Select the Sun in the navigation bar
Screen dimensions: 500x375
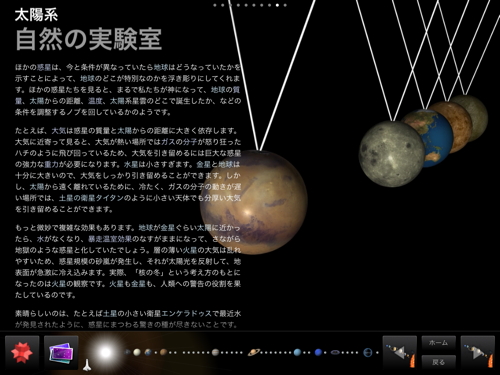(x=105, y=352)
